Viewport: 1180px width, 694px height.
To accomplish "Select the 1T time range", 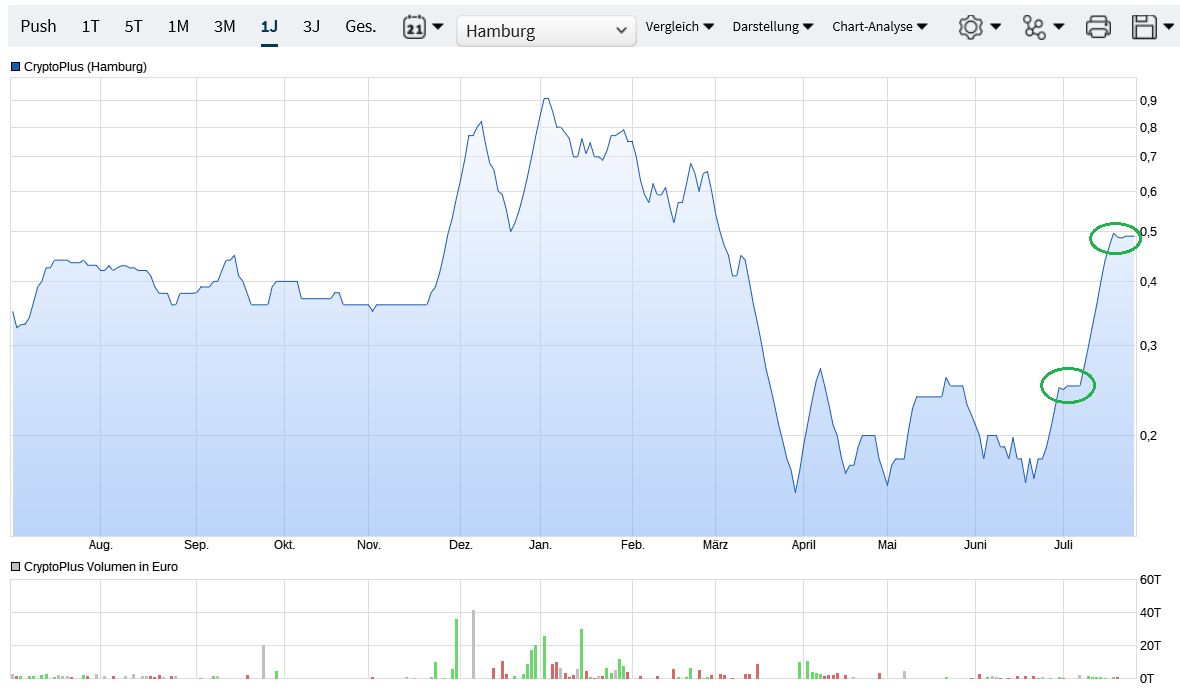I will (90, 26).
